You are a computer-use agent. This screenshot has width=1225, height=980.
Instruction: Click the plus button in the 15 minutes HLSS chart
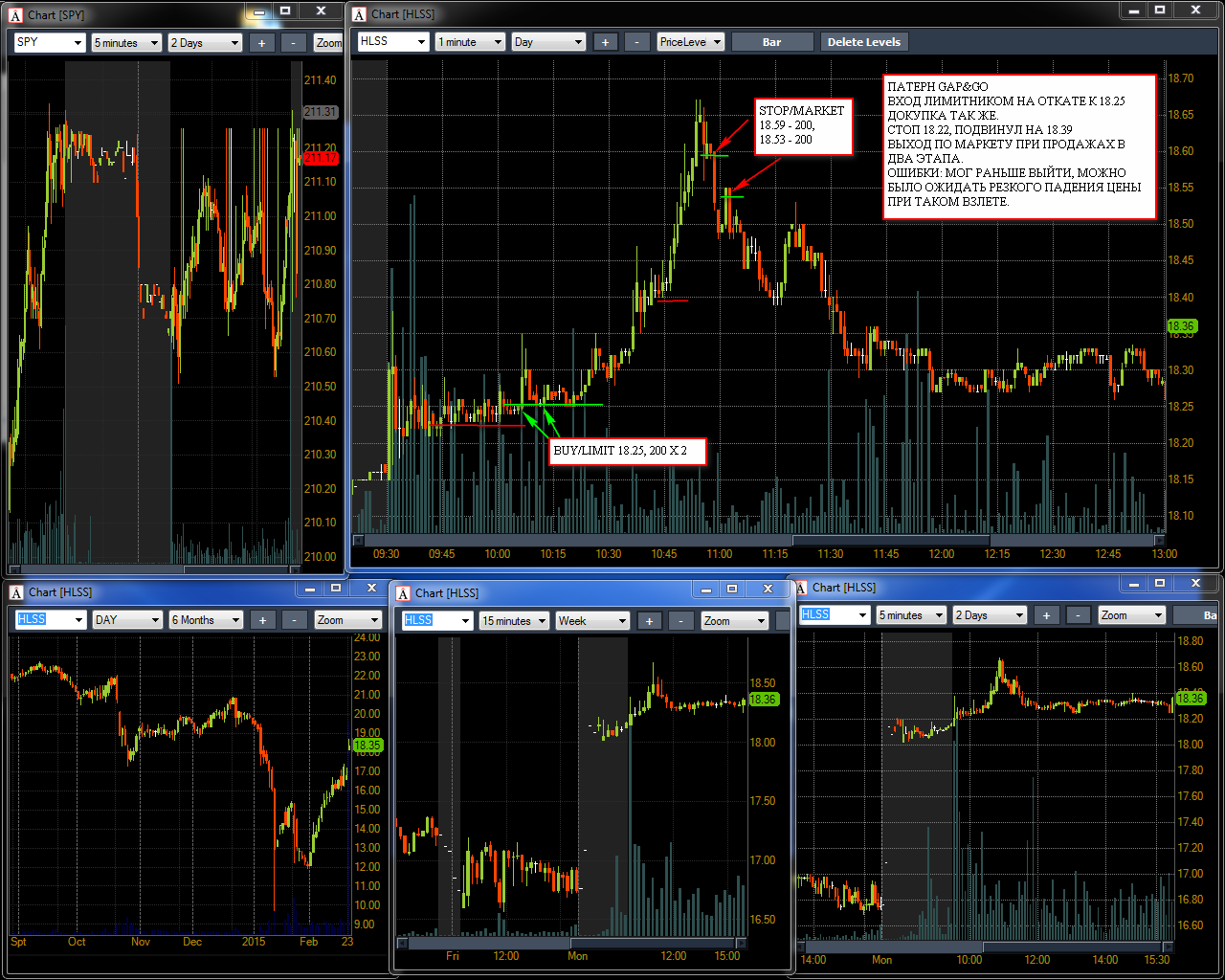coord(650,620)
